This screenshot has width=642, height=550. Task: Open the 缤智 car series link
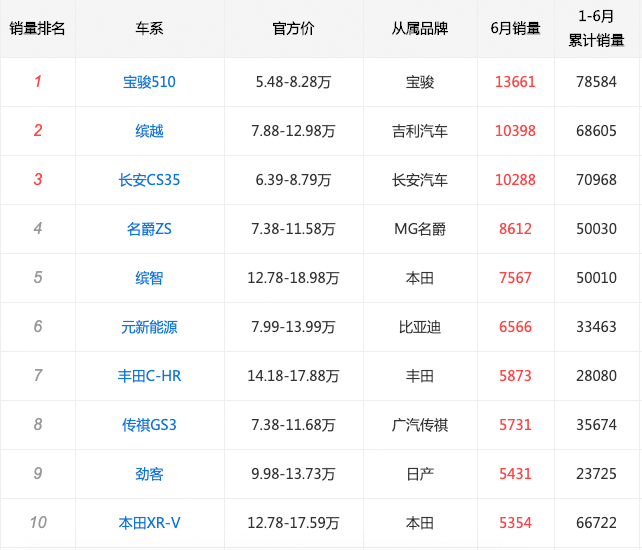pyautogui.click(x=149, y=278)
